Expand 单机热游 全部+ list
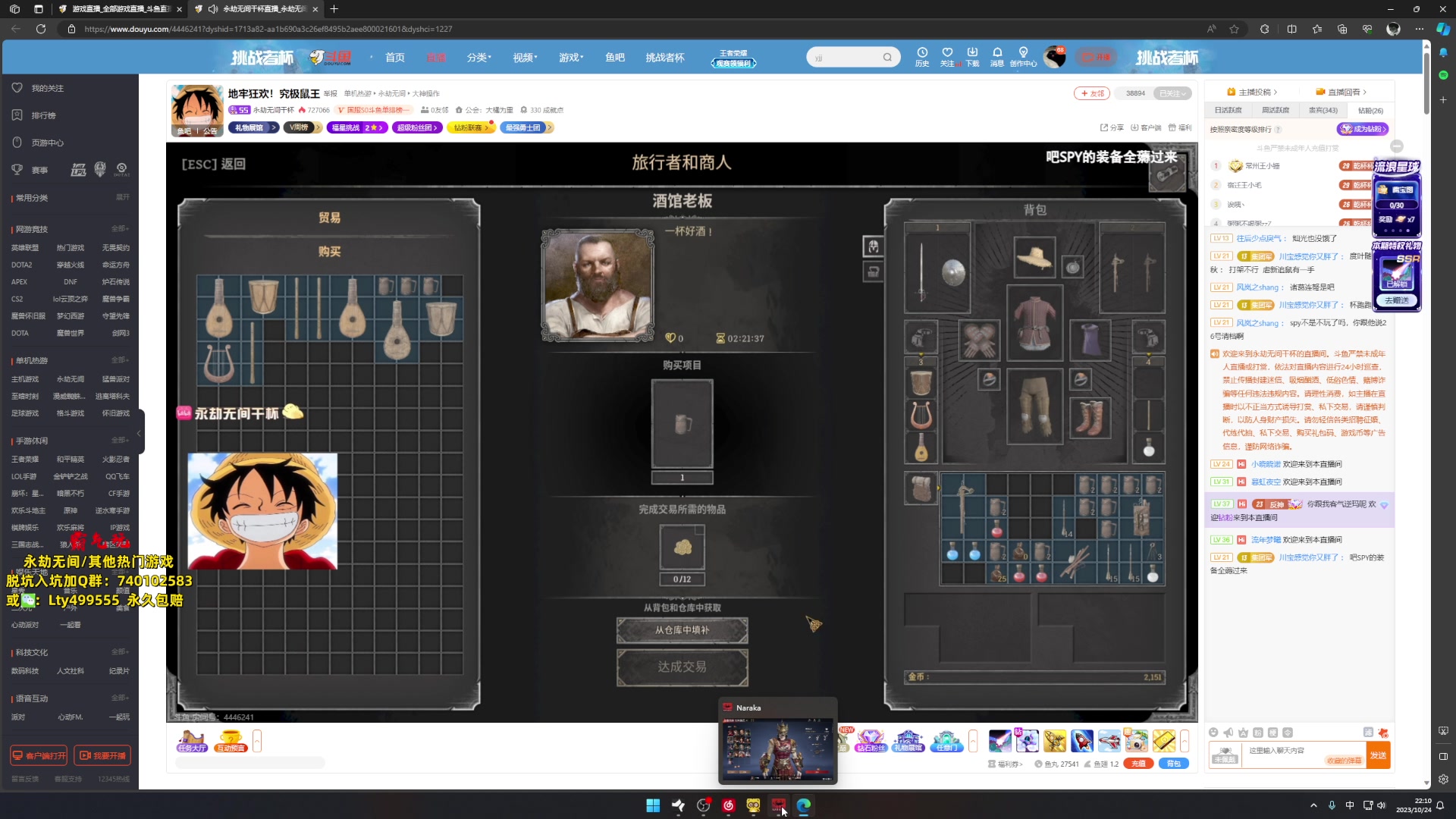The image size is (1456, 819). click(x=120, y=359)
